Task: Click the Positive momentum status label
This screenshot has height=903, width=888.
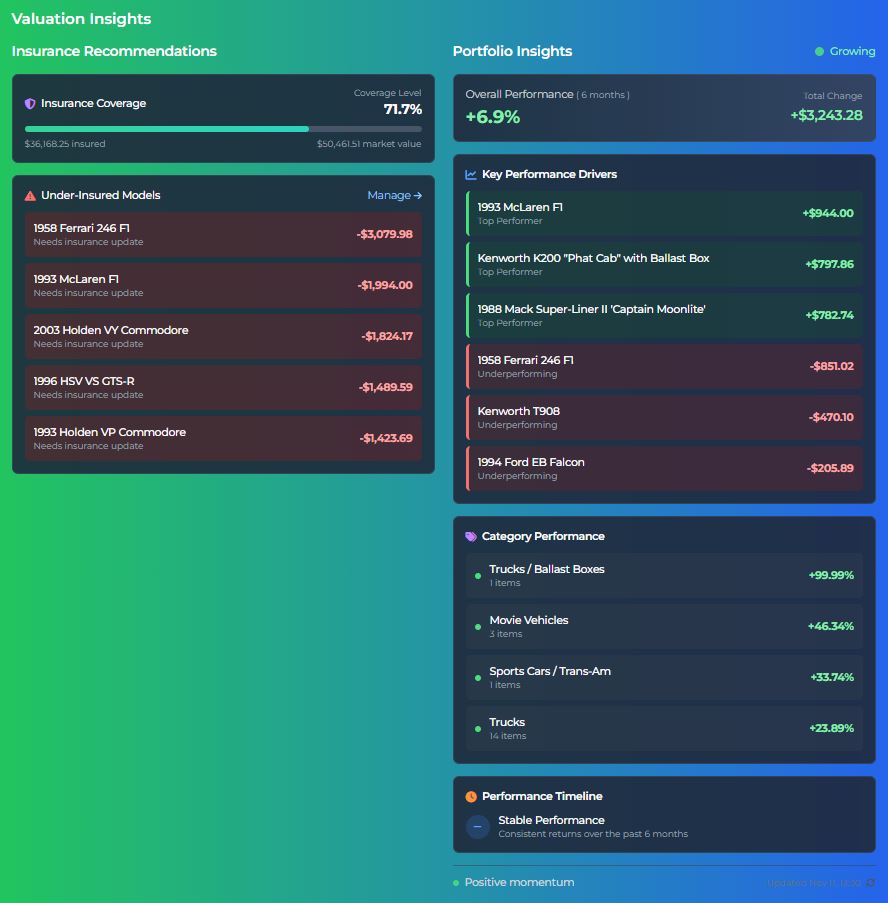Action: [519, 882]
